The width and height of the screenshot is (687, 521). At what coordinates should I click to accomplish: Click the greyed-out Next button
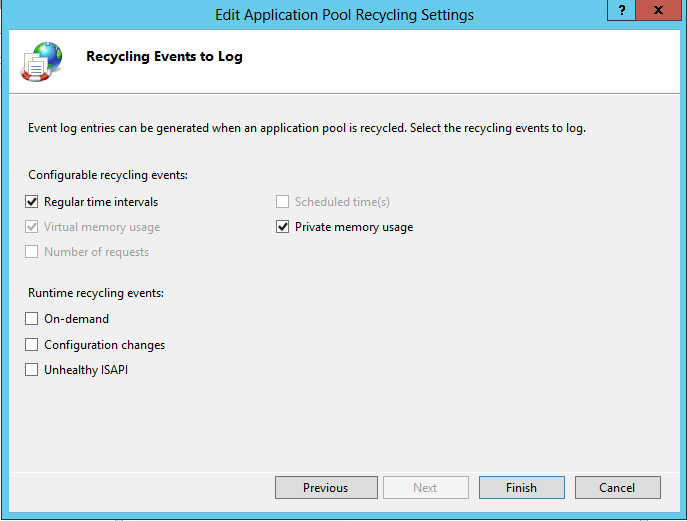425,488
